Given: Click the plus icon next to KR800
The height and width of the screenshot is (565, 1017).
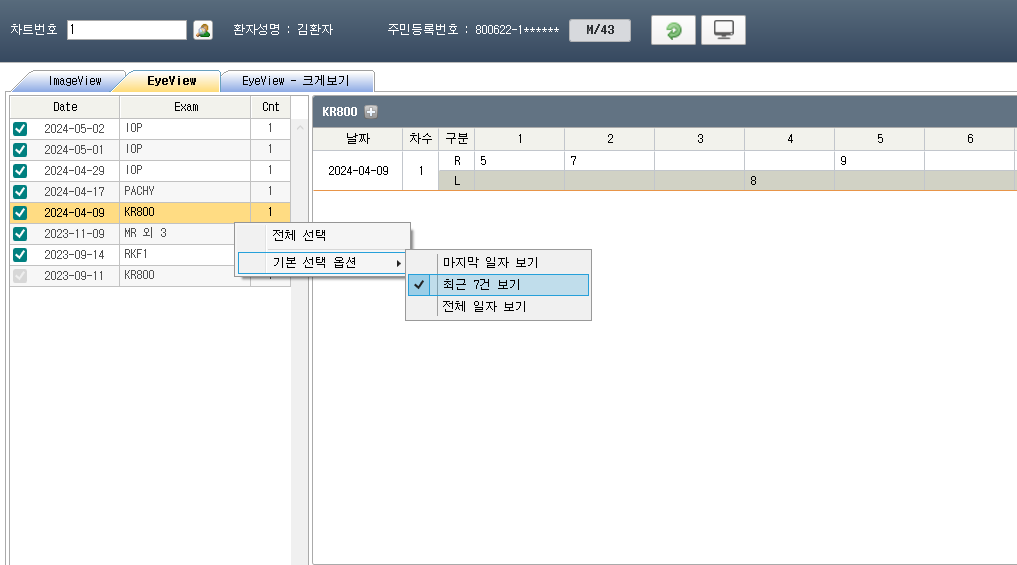Looking at the screenshot, I should 371,112.
